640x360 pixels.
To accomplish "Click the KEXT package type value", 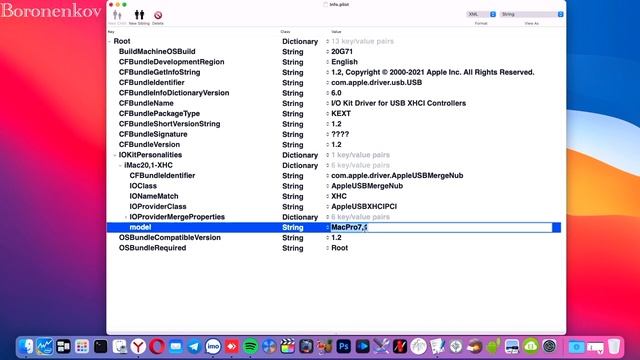I will pyautogui.click(x=341, y=113).
